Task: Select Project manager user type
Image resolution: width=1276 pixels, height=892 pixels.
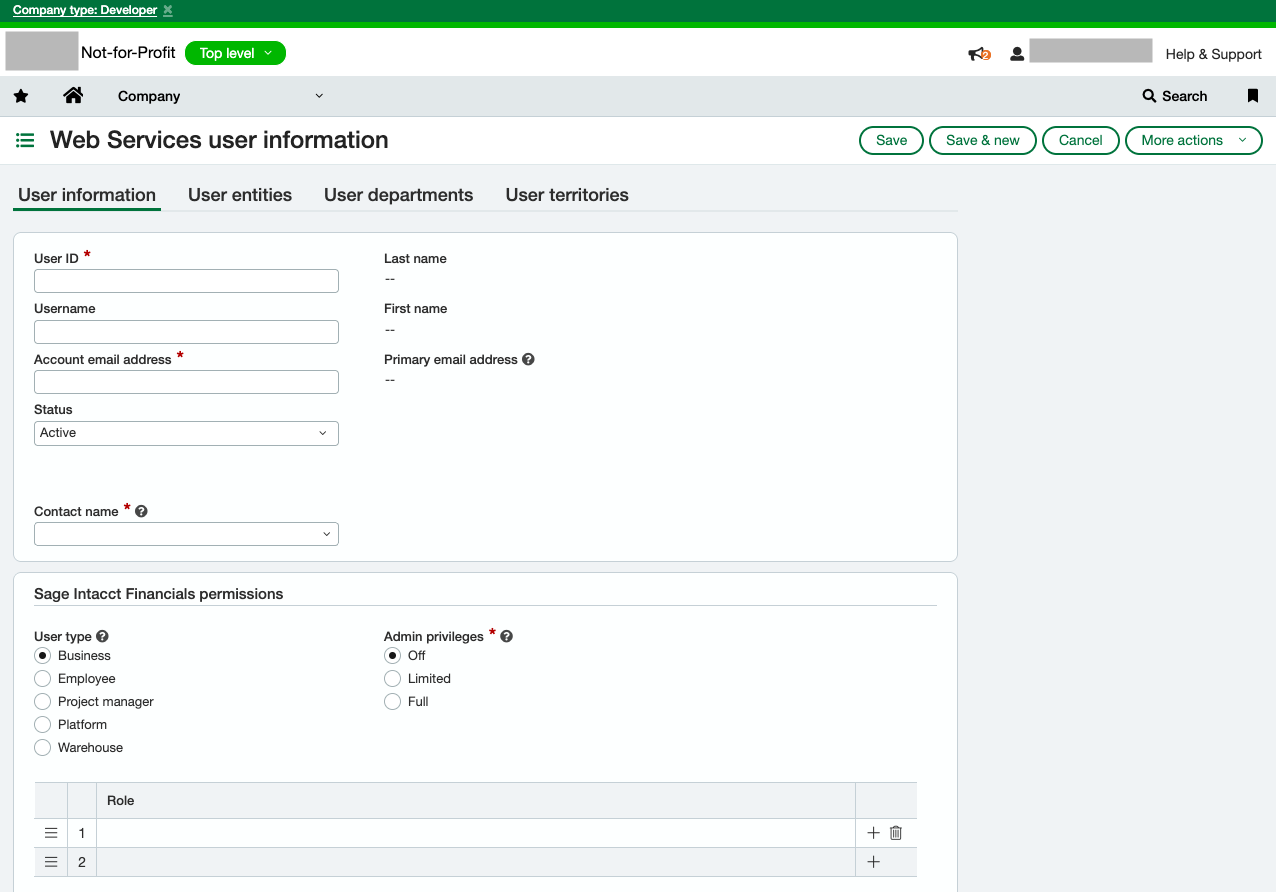Action: pos(42,702)
